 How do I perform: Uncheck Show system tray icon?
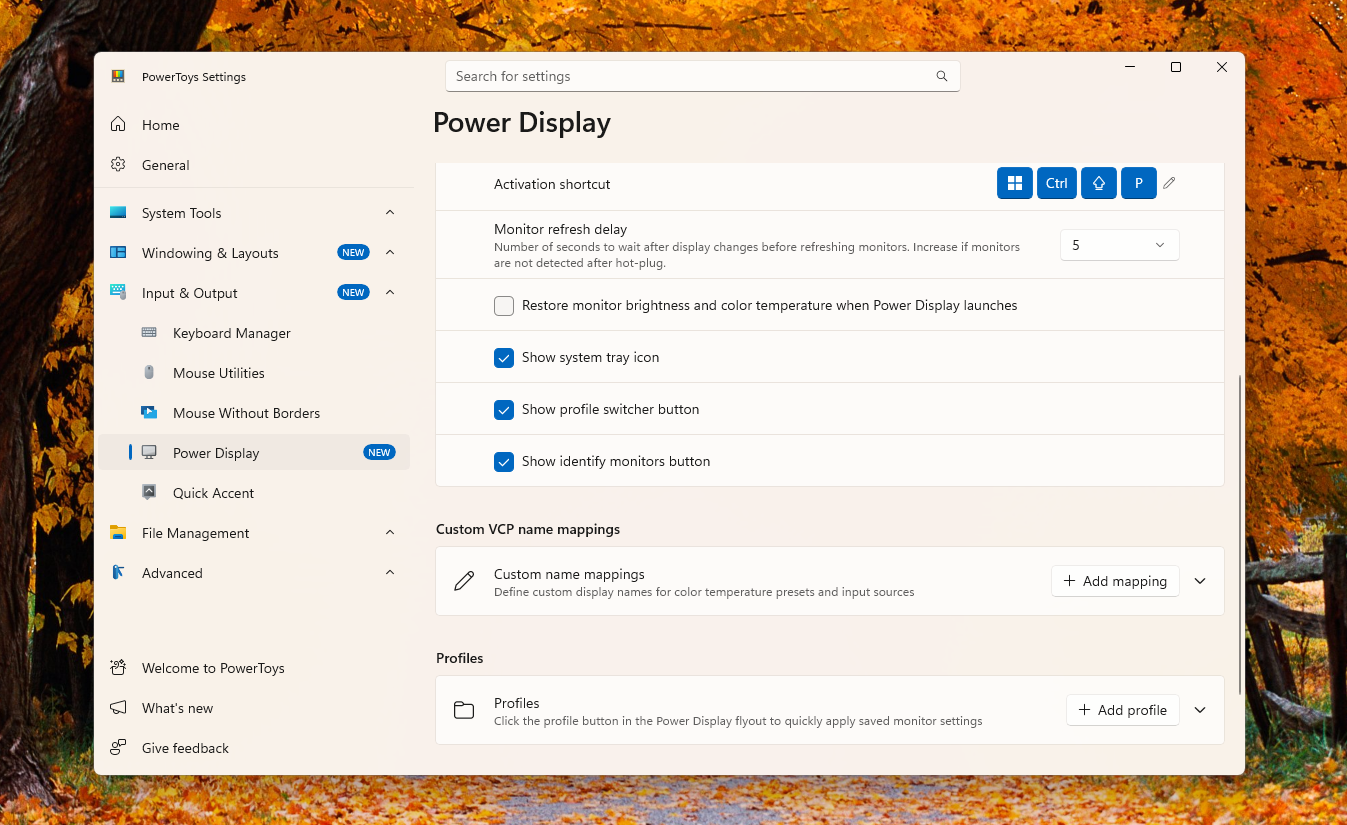(x=504, y=357)
